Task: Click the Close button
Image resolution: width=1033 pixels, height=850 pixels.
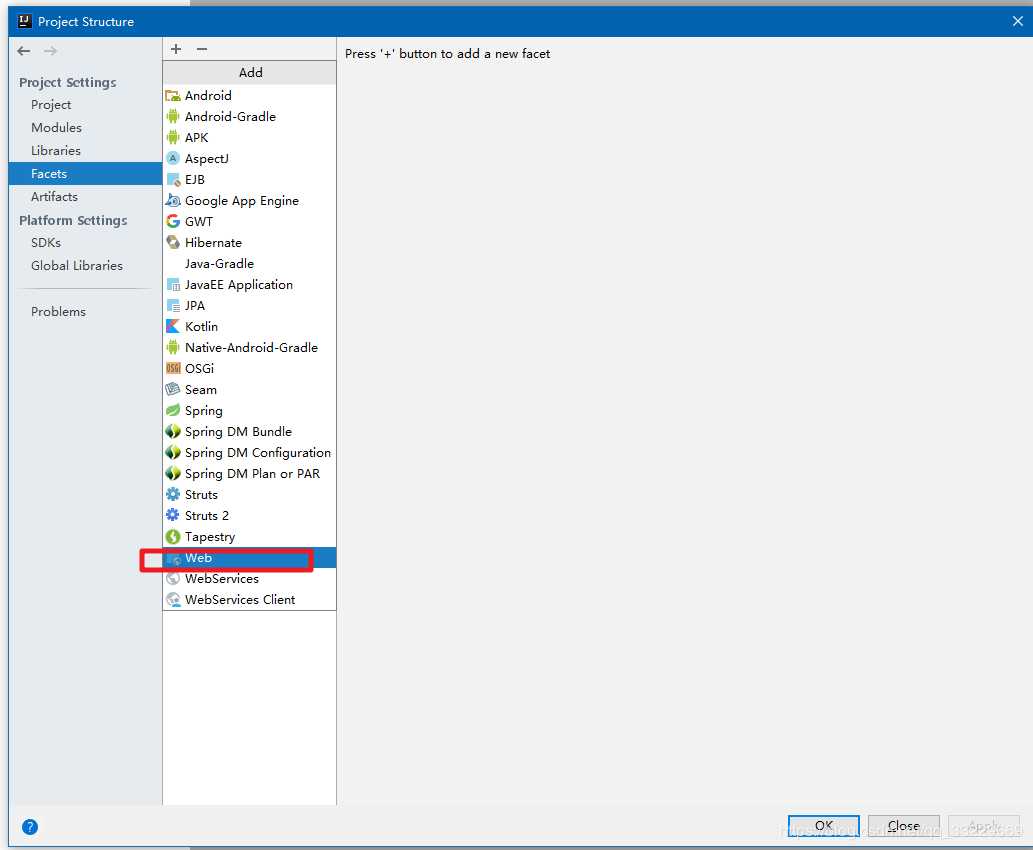Action: pos(903,826)
